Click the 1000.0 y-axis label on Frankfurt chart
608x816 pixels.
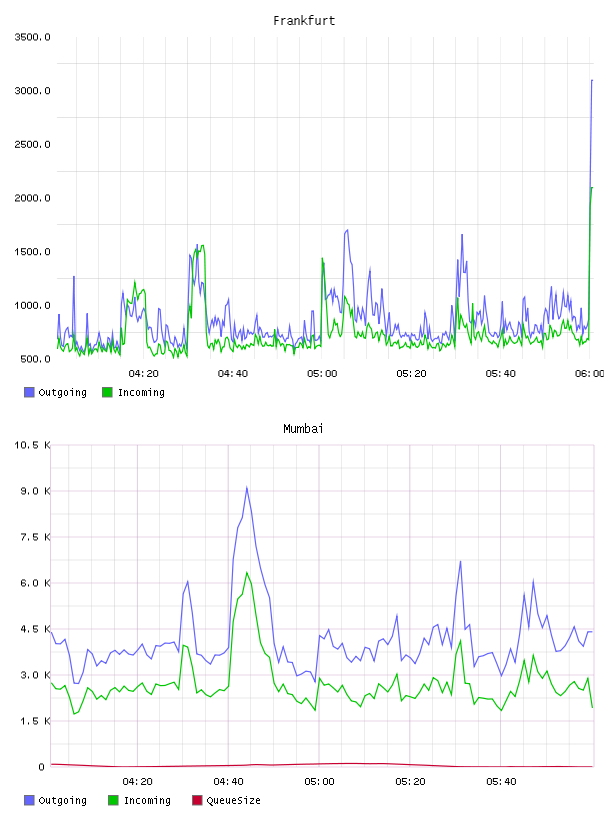(32, 305)
